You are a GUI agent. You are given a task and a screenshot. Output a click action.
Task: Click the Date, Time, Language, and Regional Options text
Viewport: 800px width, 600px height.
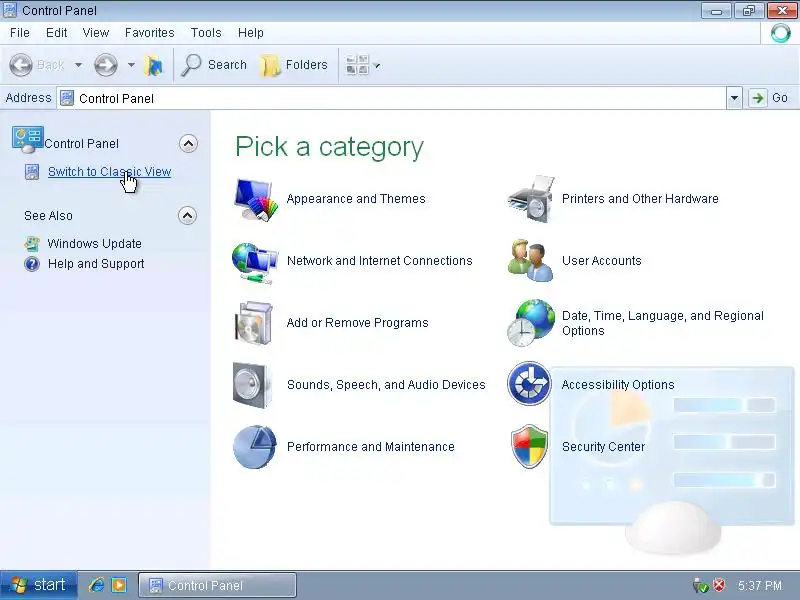663,323
